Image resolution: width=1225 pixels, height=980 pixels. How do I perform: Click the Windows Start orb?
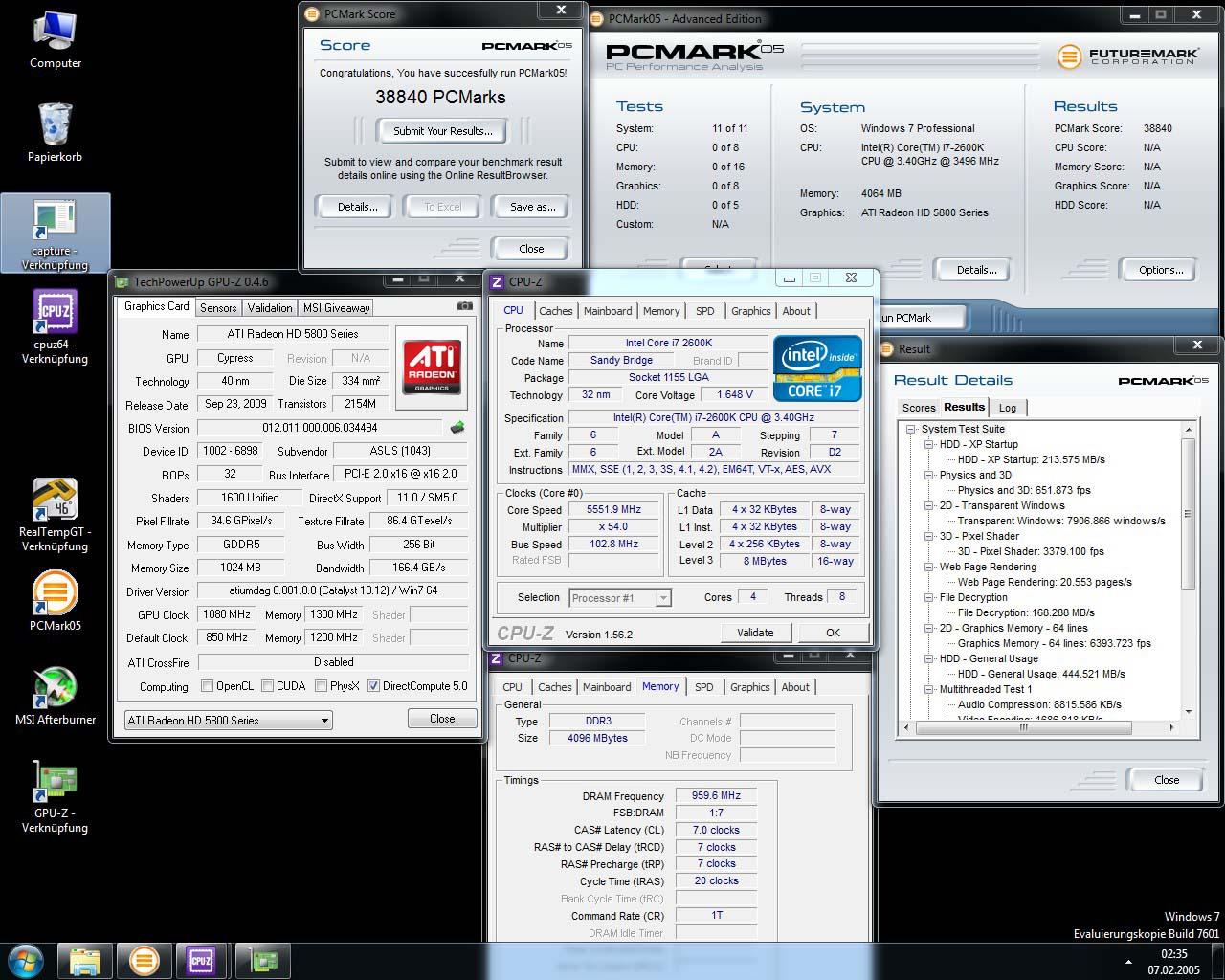(x=26, y=959)
